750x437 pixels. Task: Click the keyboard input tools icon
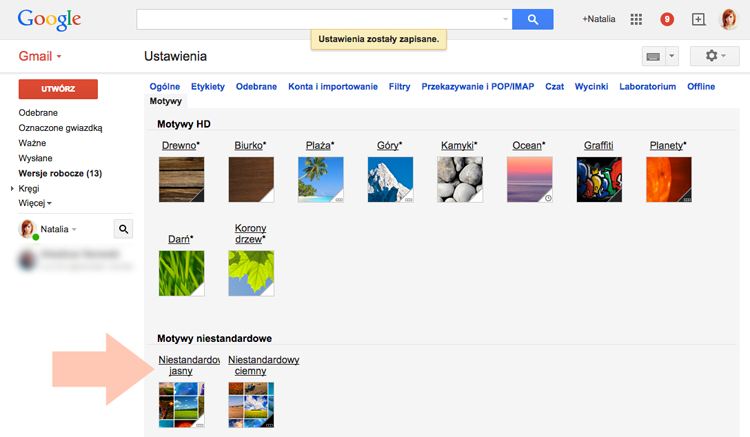tap(653, 56)
